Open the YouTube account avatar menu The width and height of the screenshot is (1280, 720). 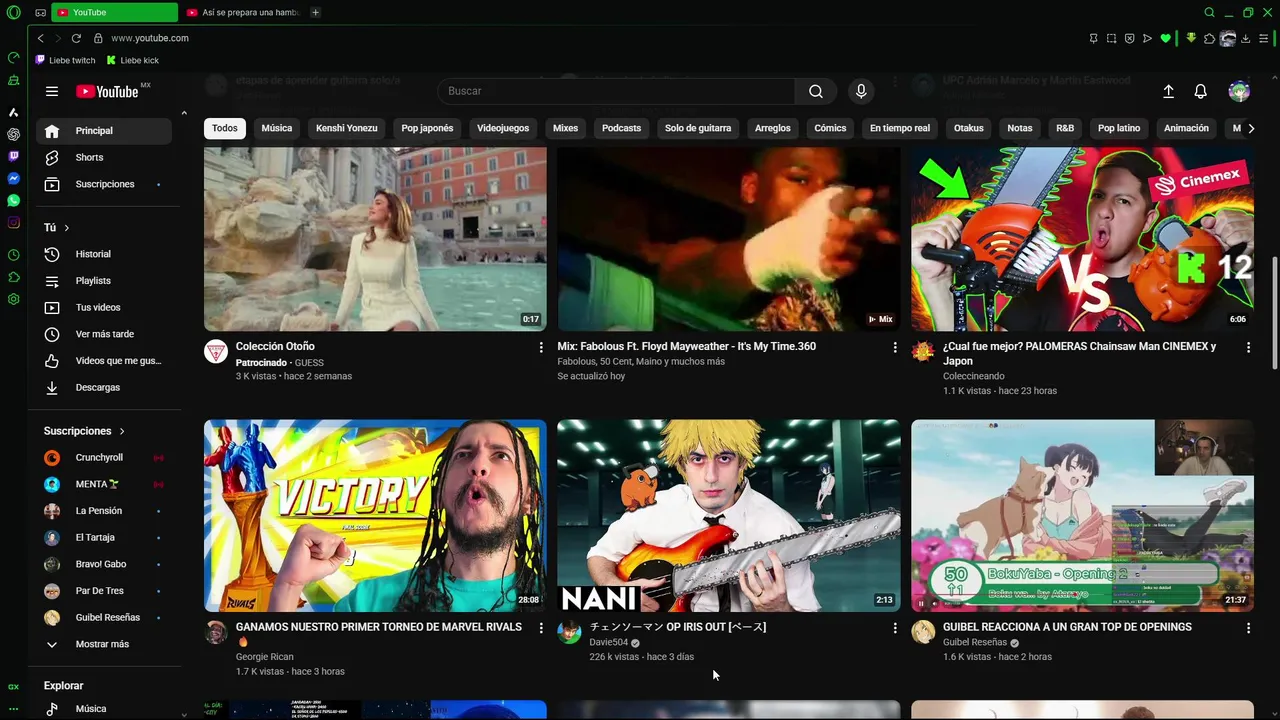point(1239,91)
